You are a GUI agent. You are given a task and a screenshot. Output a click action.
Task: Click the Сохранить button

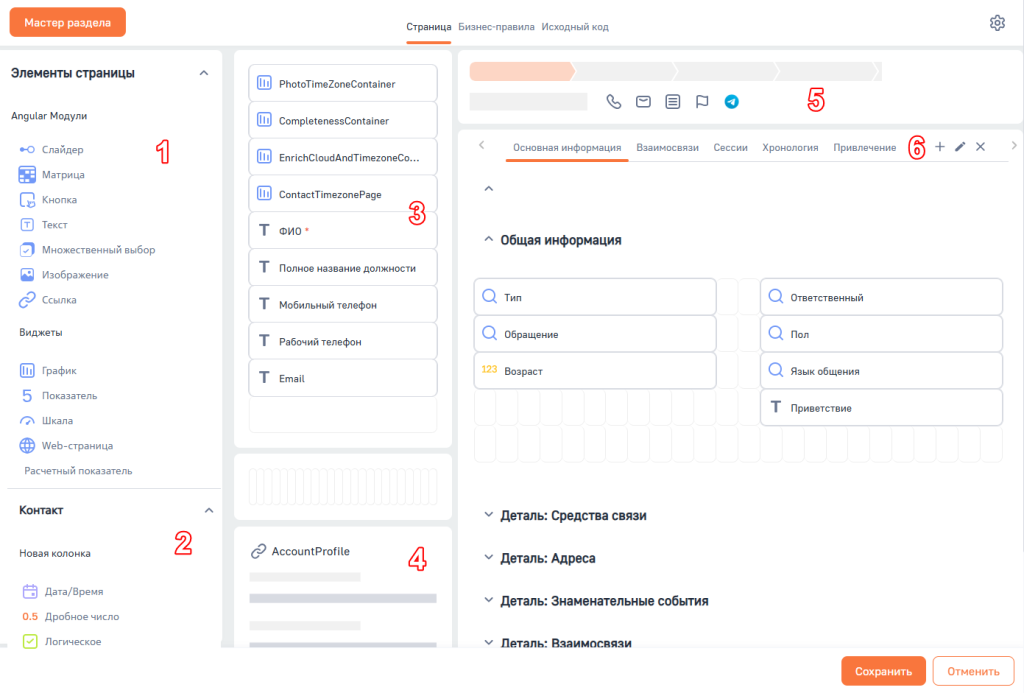(883, 671)
